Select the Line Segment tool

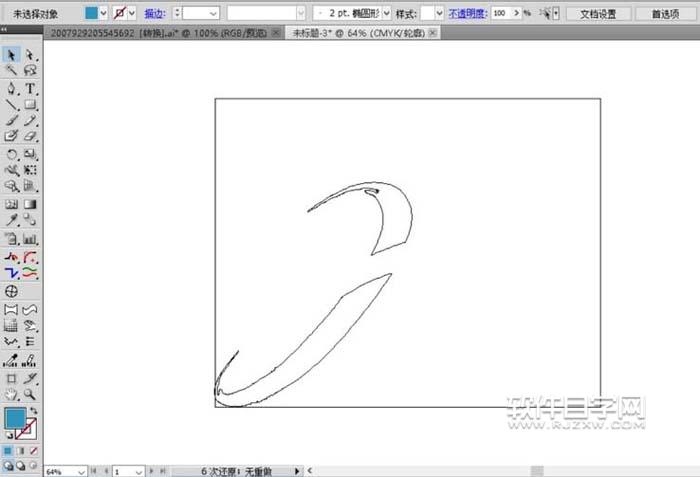point(11,105)
